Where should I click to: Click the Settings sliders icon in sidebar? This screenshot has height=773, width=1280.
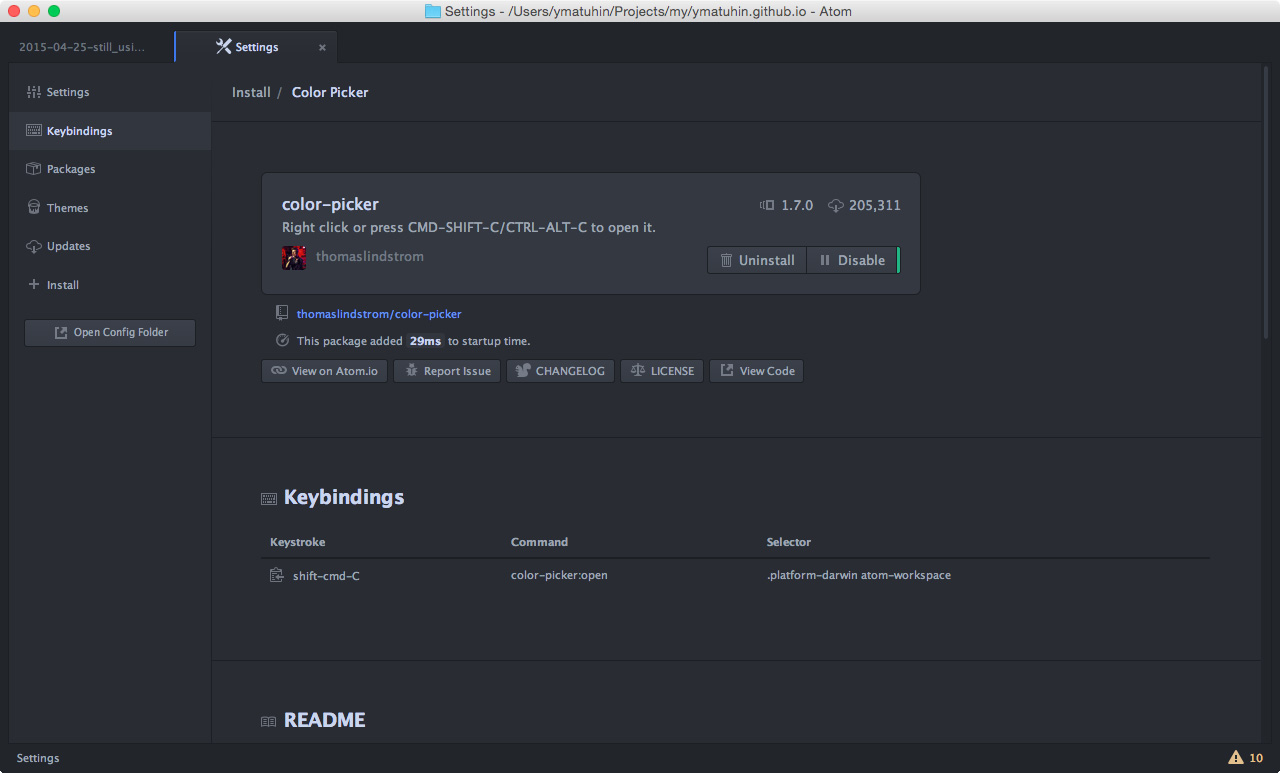(x=34, y=92)
